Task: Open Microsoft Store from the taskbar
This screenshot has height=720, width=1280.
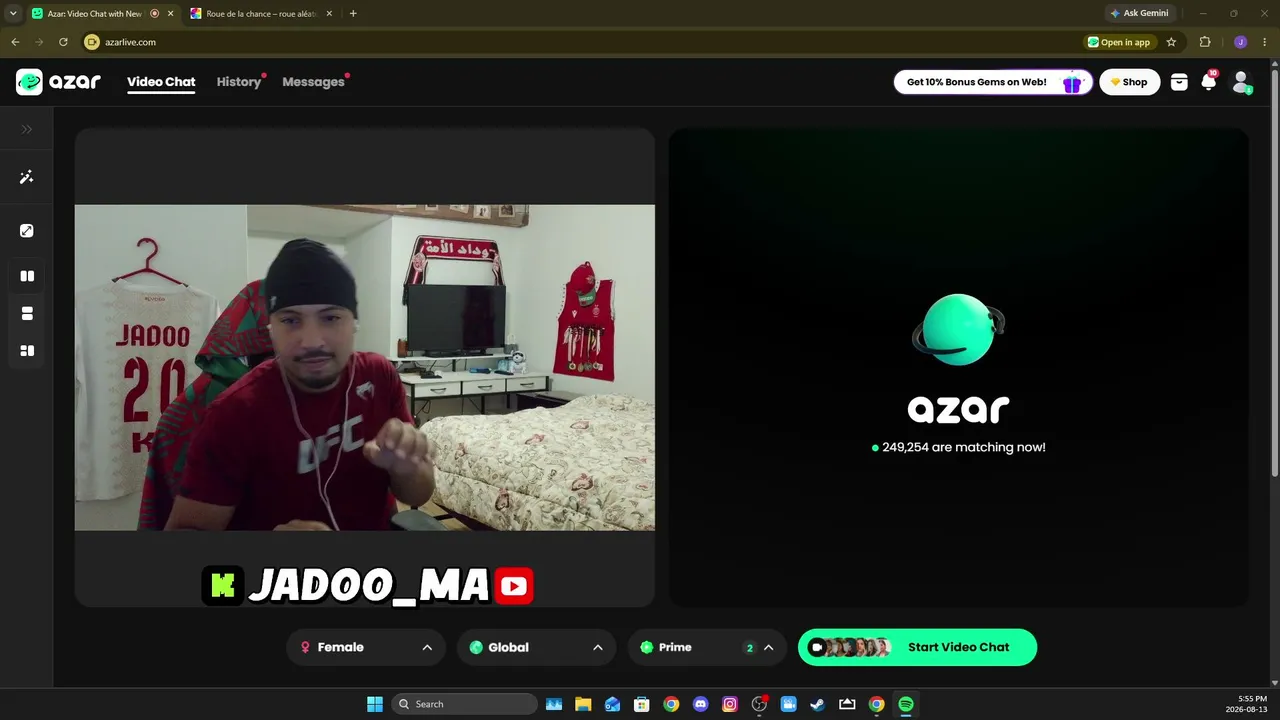Action: (642, 704)
